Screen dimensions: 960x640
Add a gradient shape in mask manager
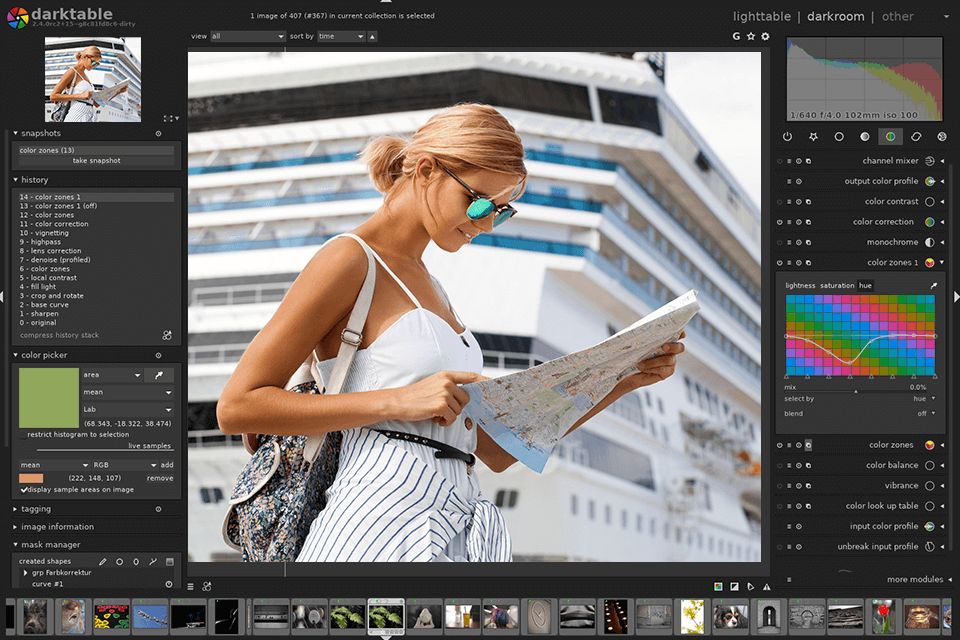[x=170, y=562]
